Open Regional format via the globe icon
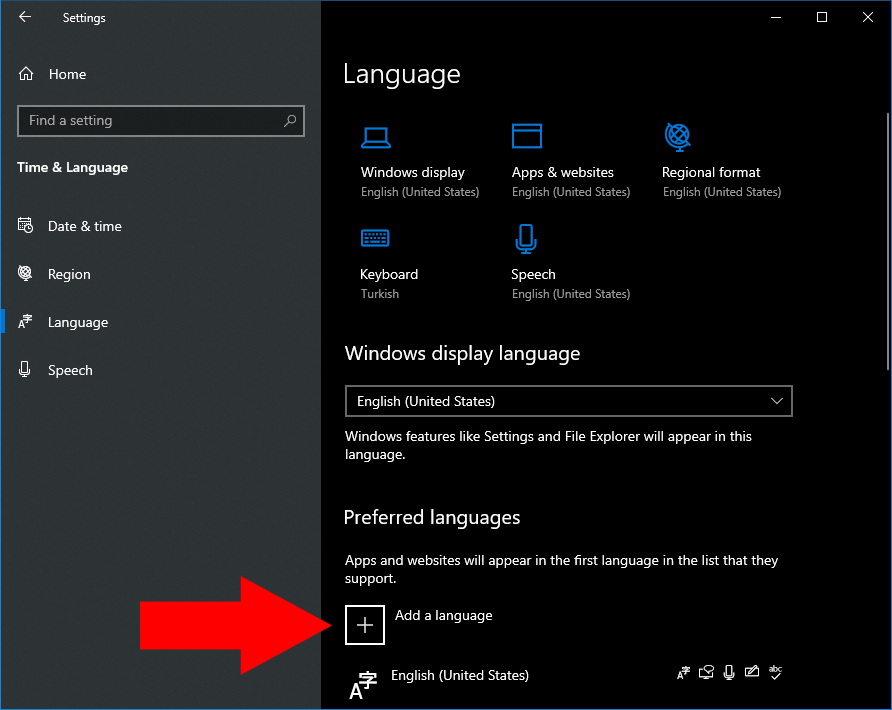 [677, 137]
